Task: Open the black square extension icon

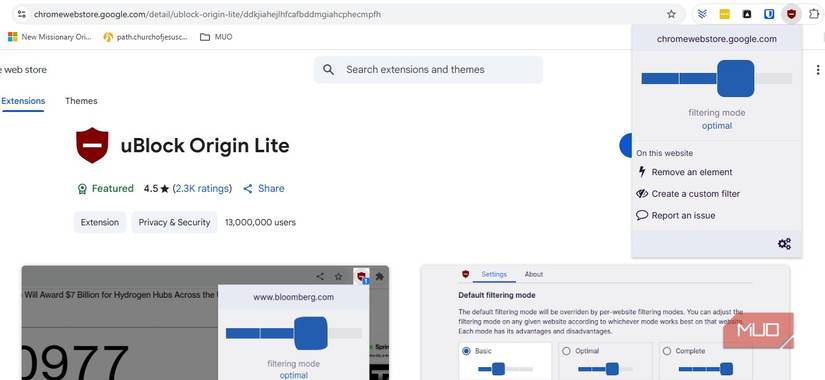Action: tap(747, 14)
